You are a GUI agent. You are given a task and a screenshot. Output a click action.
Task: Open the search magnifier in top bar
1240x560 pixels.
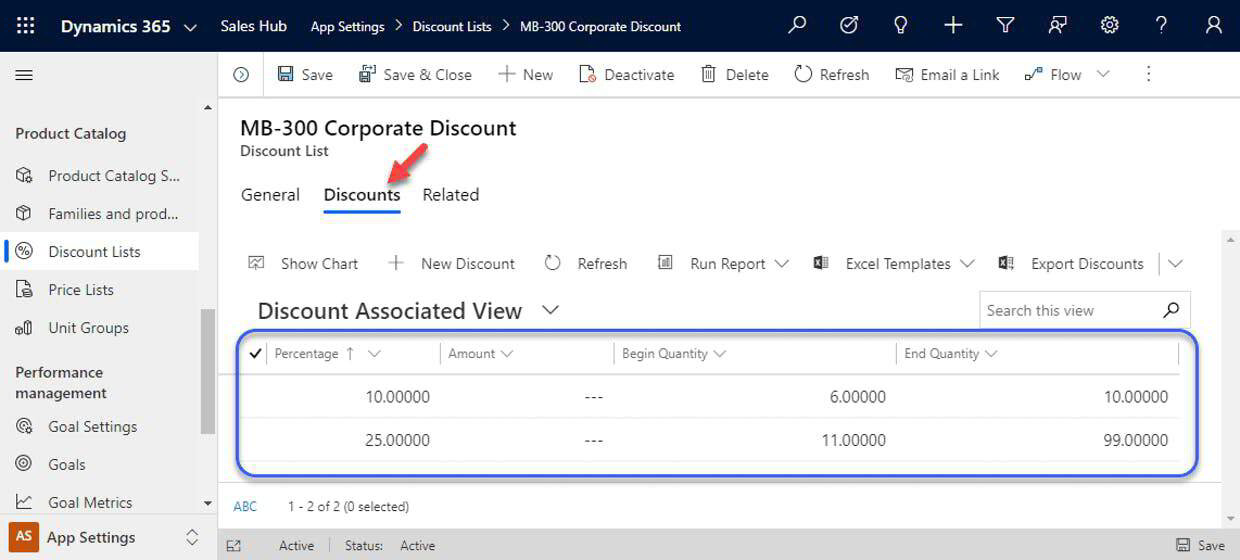click(797, 26)
